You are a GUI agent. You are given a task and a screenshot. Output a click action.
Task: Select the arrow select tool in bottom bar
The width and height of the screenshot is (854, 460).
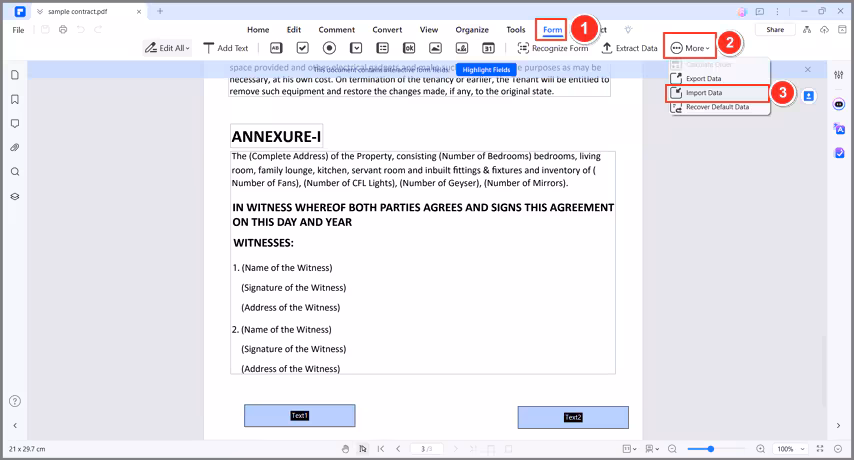[363, 449]
